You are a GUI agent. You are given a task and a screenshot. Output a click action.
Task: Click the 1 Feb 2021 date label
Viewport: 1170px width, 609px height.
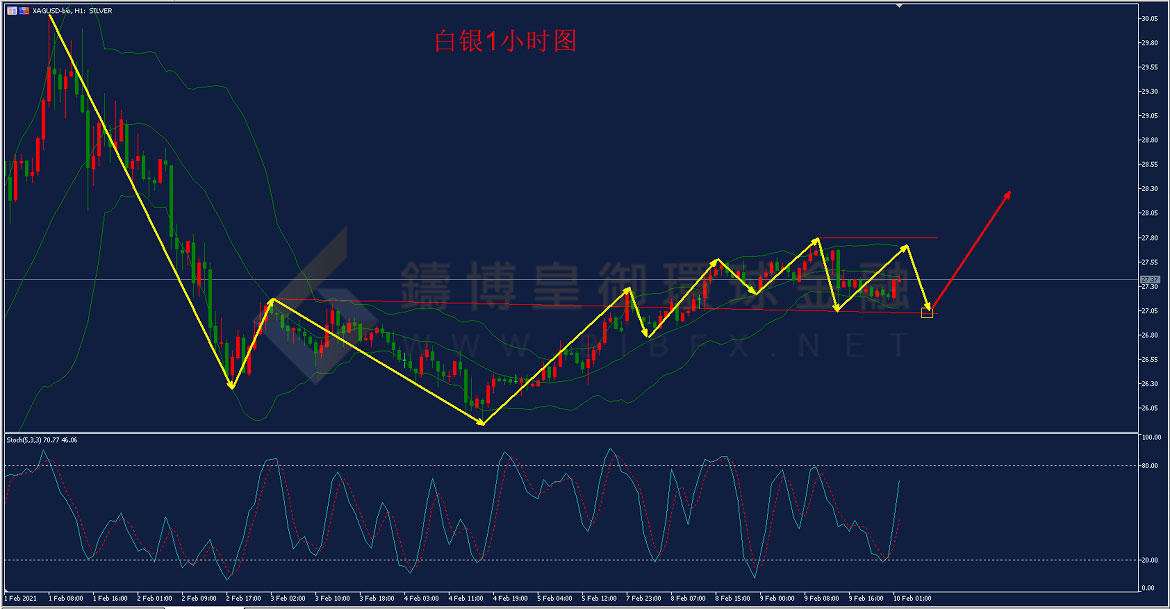[x=23, y=598]
